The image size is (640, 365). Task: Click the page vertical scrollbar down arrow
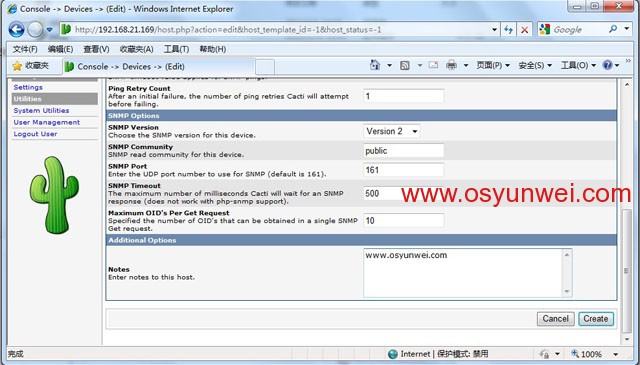click(x=627, y=339)
